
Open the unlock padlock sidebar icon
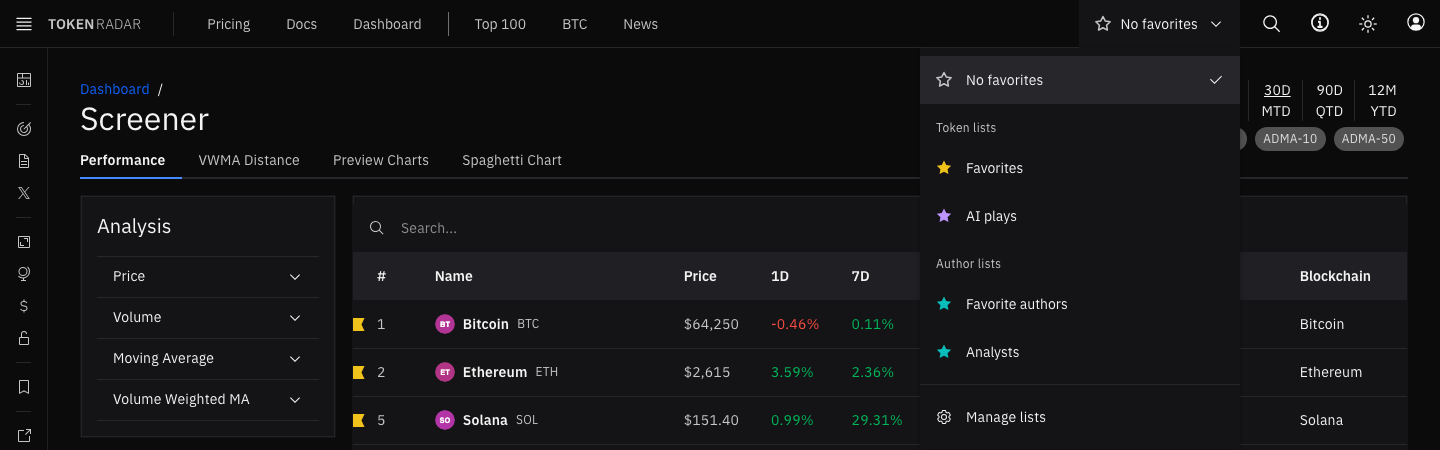pos(24,338)
